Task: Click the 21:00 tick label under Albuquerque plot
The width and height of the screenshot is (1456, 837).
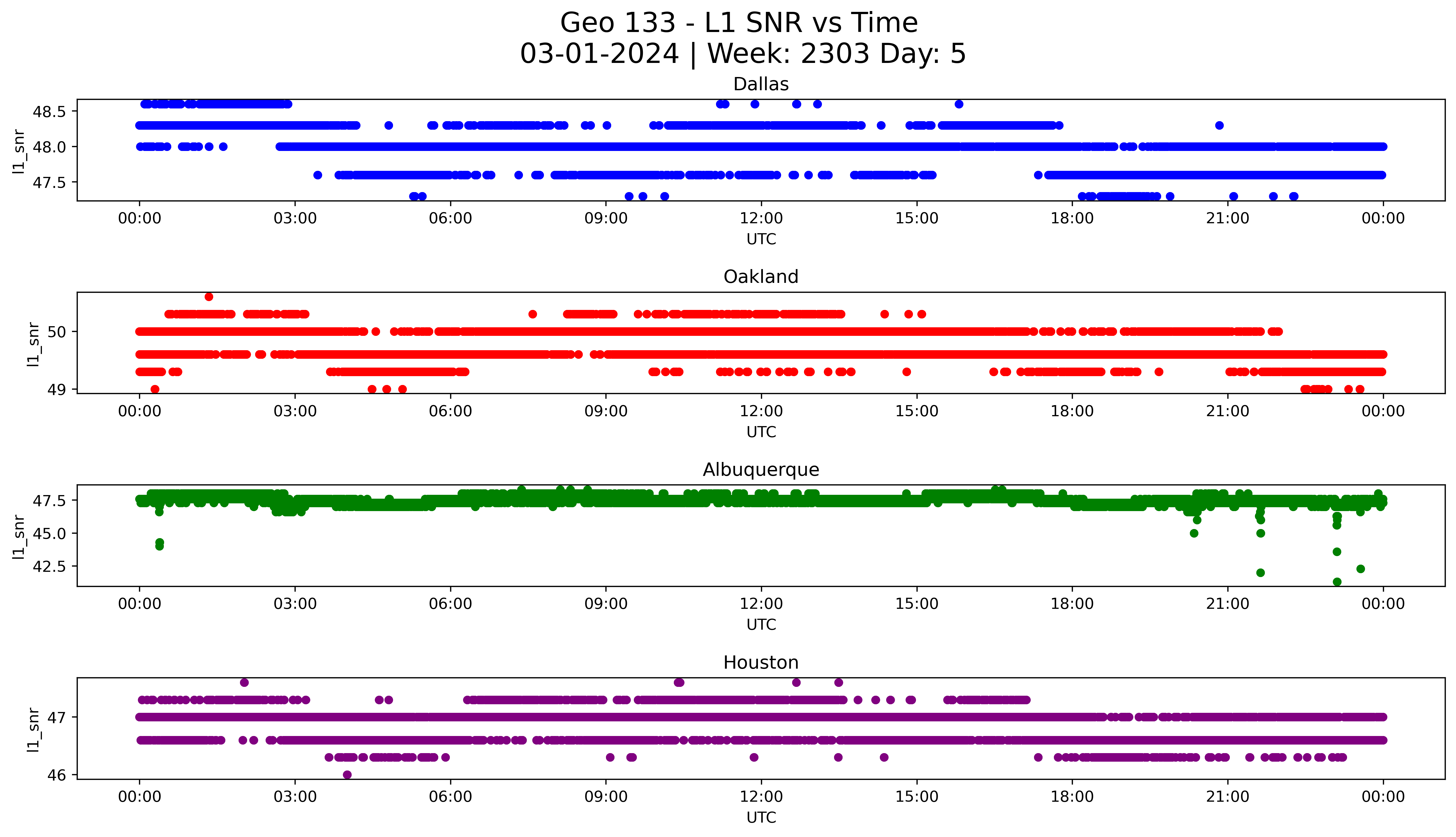Action: (1228, 604)
